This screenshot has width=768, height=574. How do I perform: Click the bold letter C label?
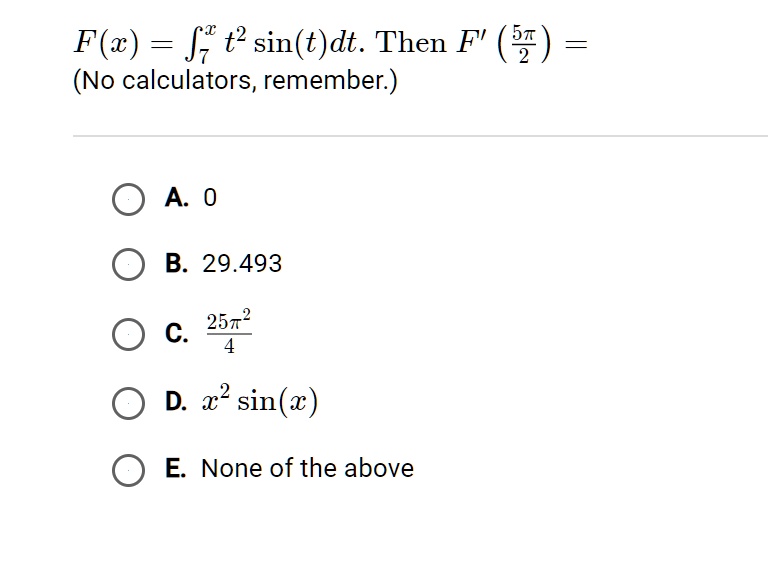(x=177, y=334)
